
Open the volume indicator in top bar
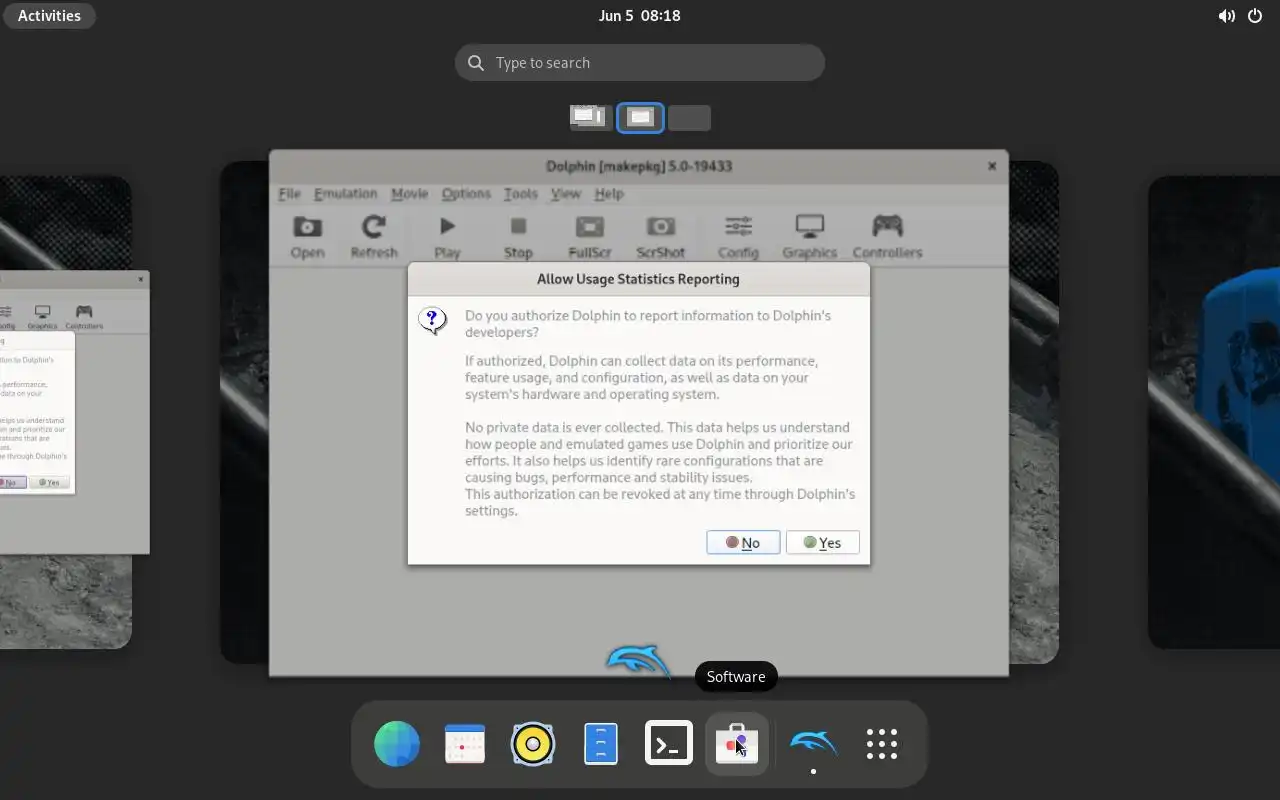[1226, 15]
